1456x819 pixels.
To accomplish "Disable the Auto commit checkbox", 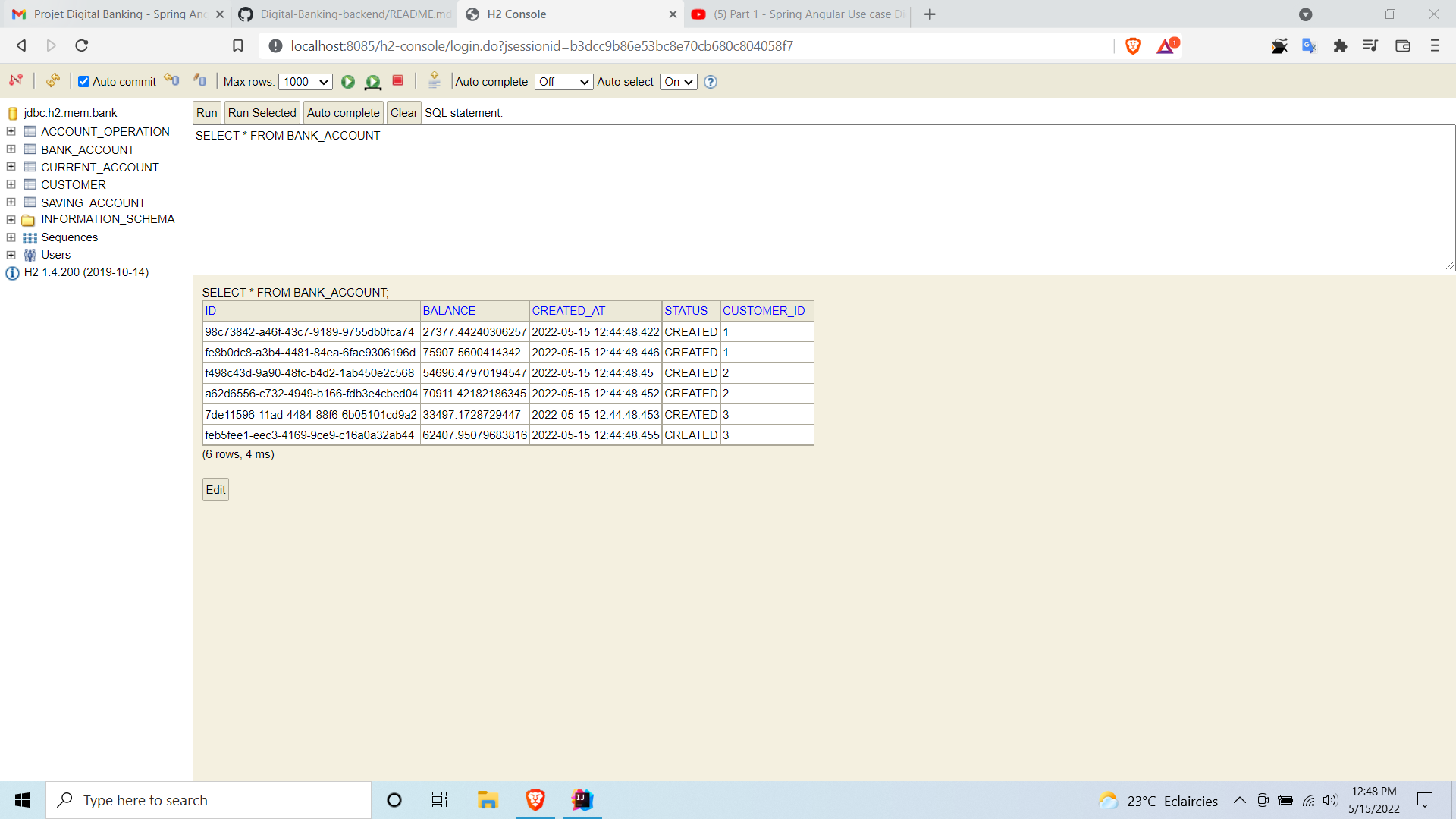I will pos(83,81).
